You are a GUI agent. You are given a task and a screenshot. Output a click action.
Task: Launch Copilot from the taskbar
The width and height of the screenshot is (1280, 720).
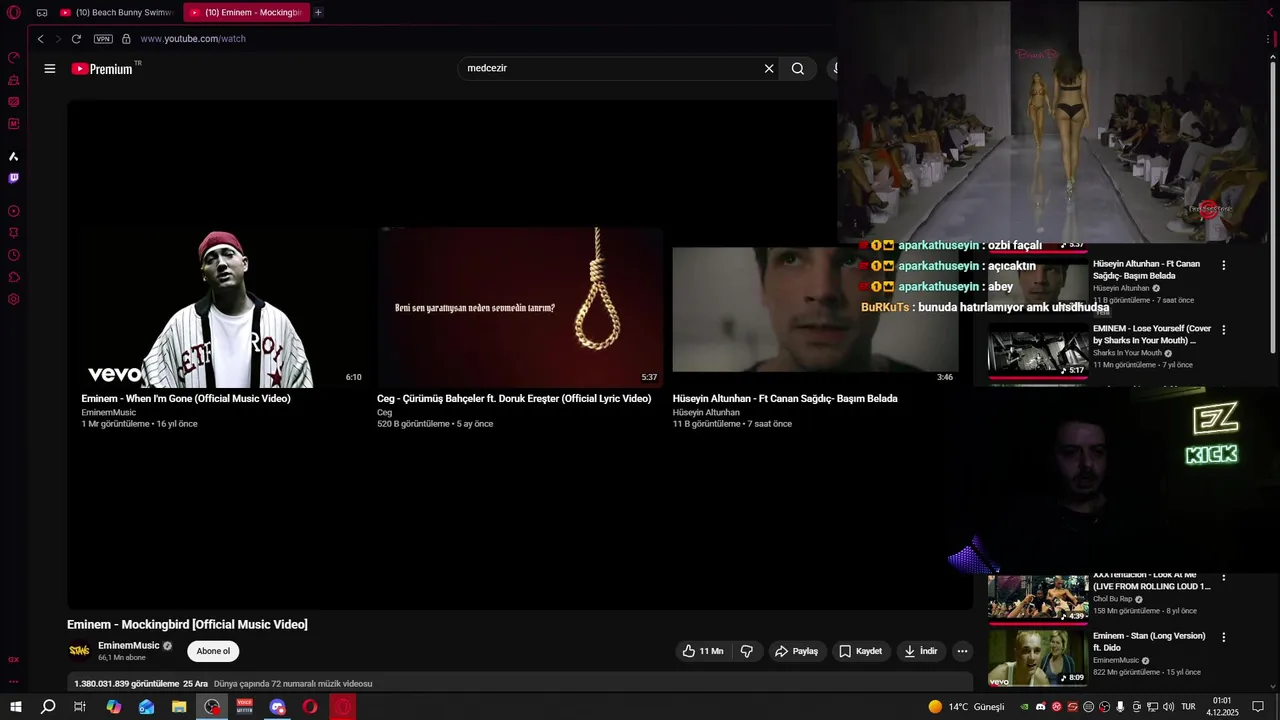pyautogui.click(x=114, y=707)
